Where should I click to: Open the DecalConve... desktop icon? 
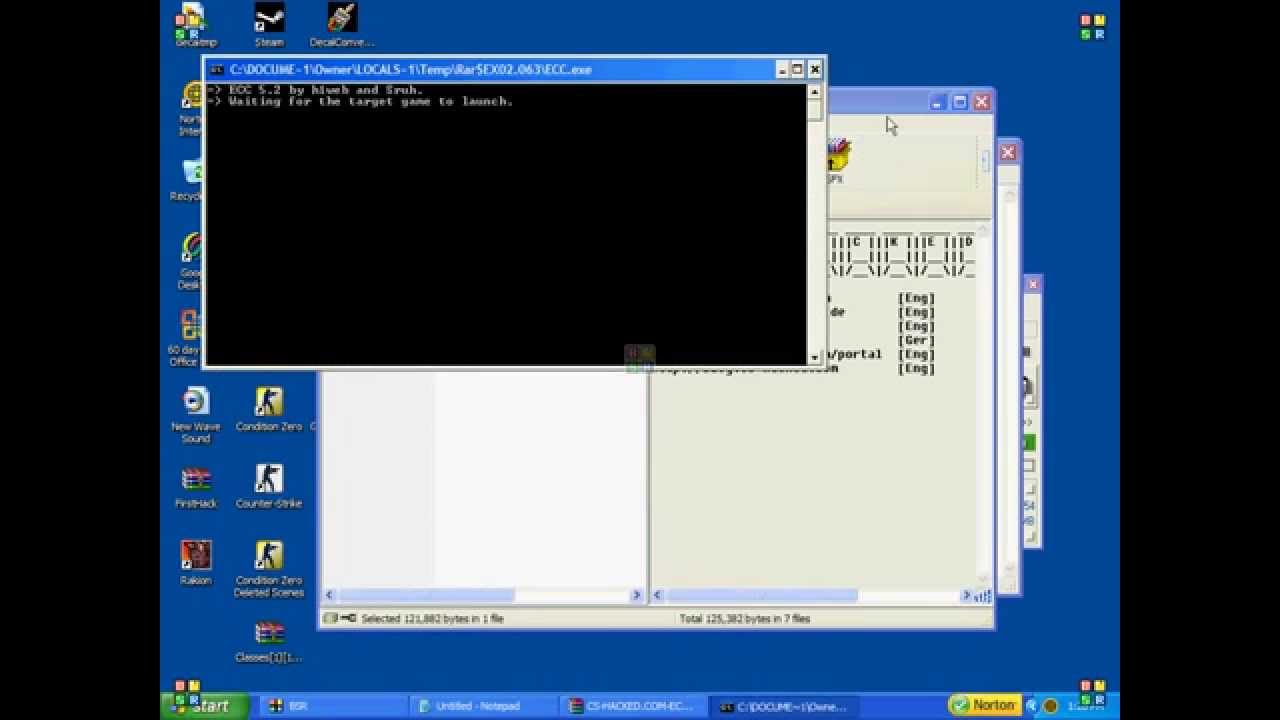(342, 25)
